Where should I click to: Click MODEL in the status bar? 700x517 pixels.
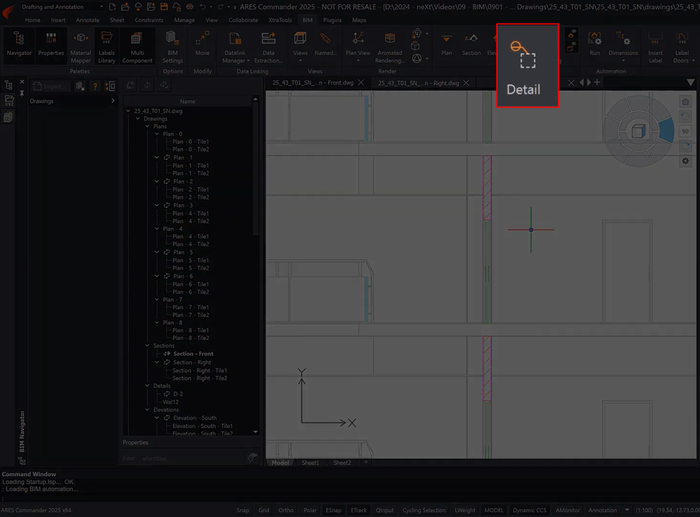point(494,510)
